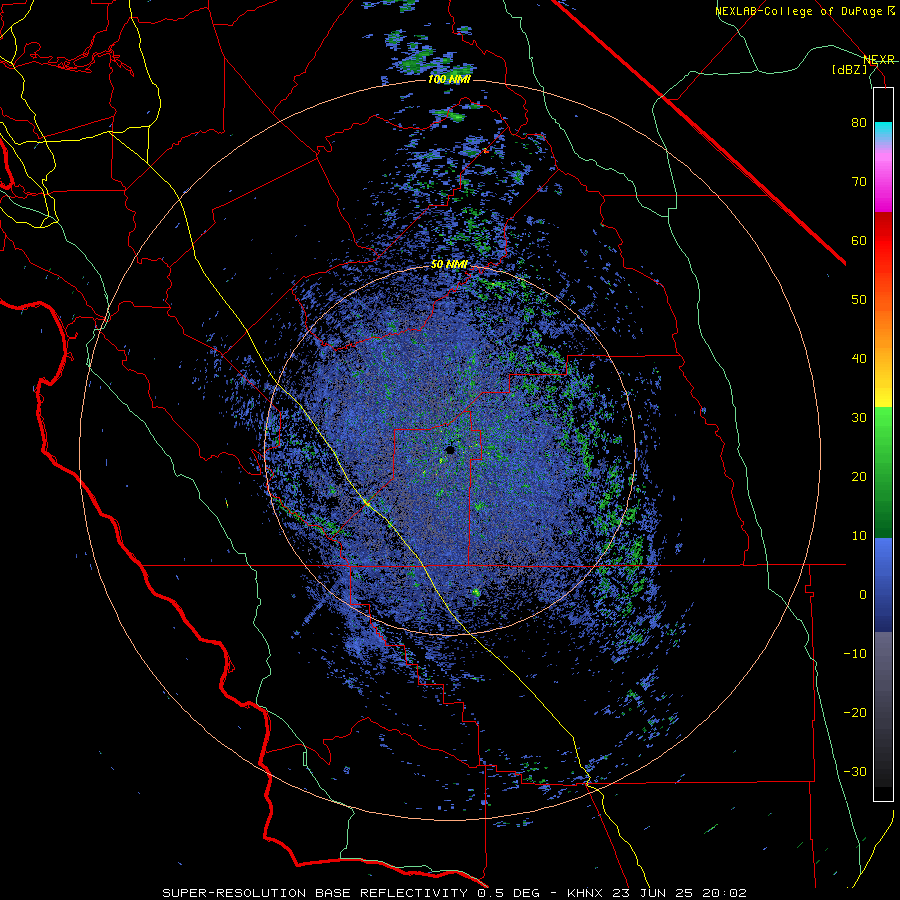Click the [dBZ] units label
The height and width of the screenshot is (900, 900).
coord(850,69)
